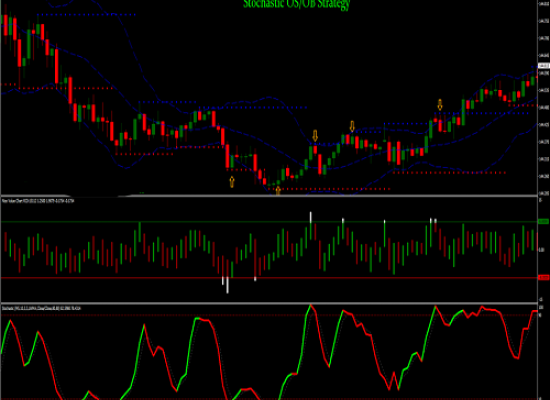Click the longest white oversold bar below red line

pos(228,285)
